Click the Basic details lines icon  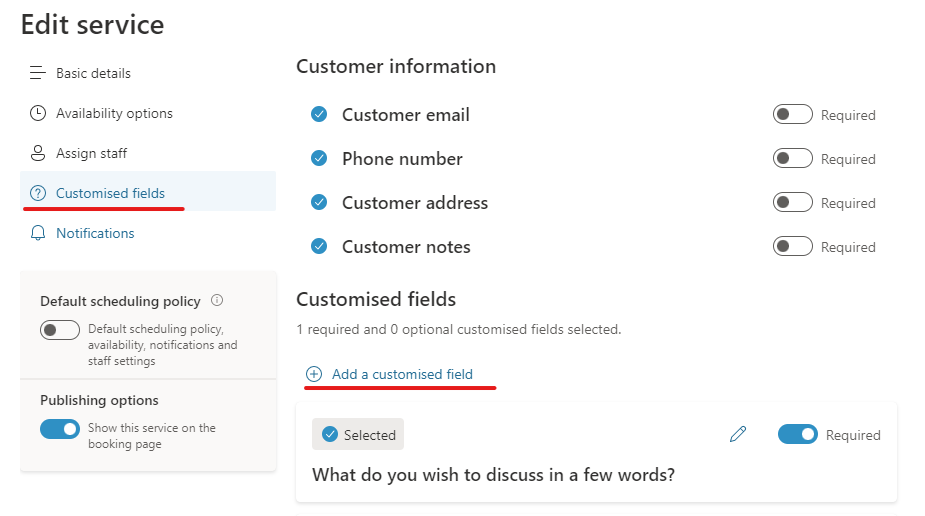click(38, 73)
